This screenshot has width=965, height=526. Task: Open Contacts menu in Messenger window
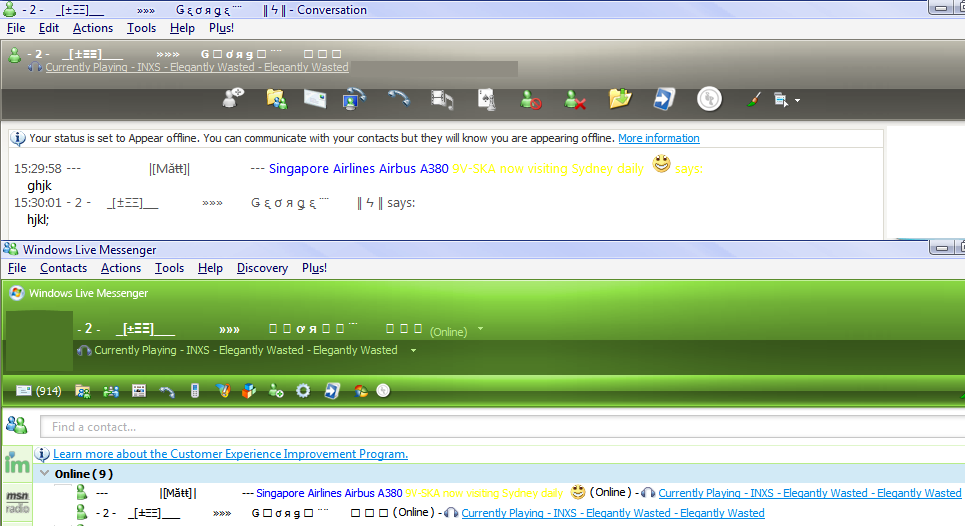pos(63,268)
